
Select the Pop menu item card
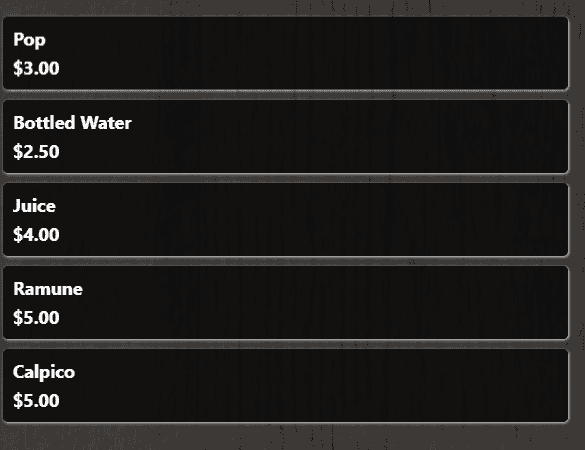pyautogui.click(x=285, y=53)
